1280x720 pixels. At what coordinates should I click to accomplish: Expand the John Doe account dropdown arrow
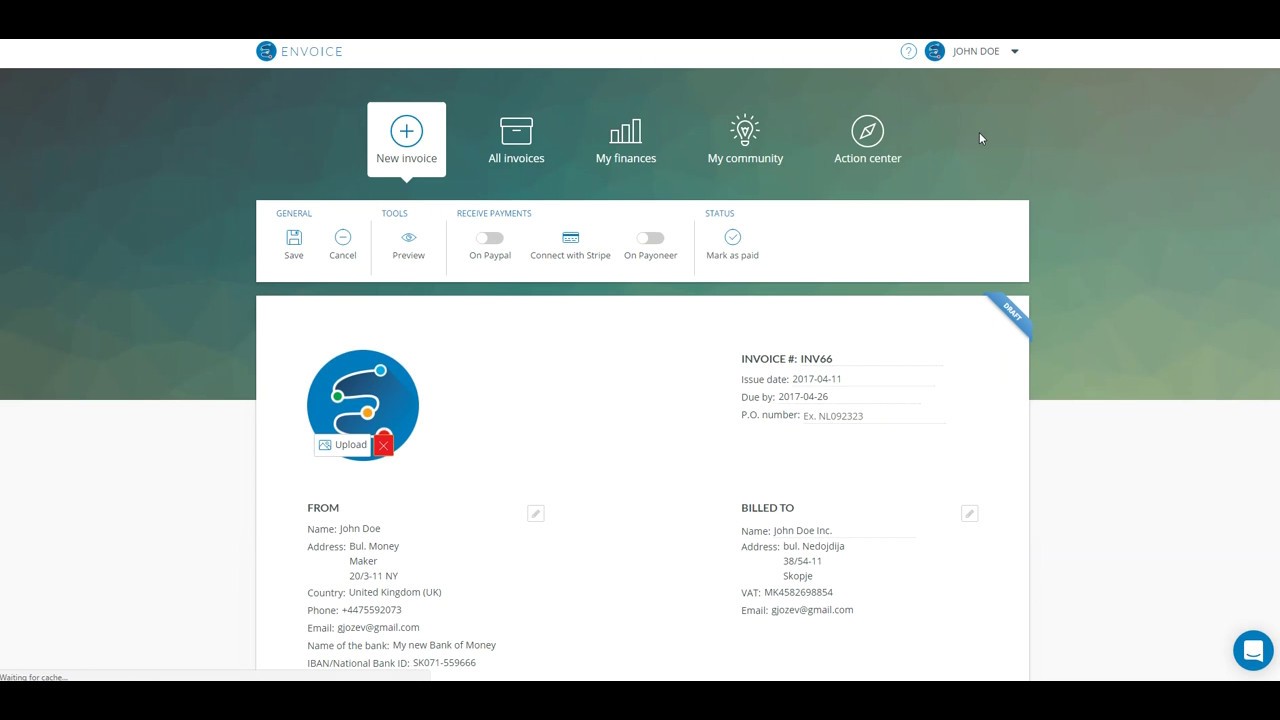coord(1014,51)
